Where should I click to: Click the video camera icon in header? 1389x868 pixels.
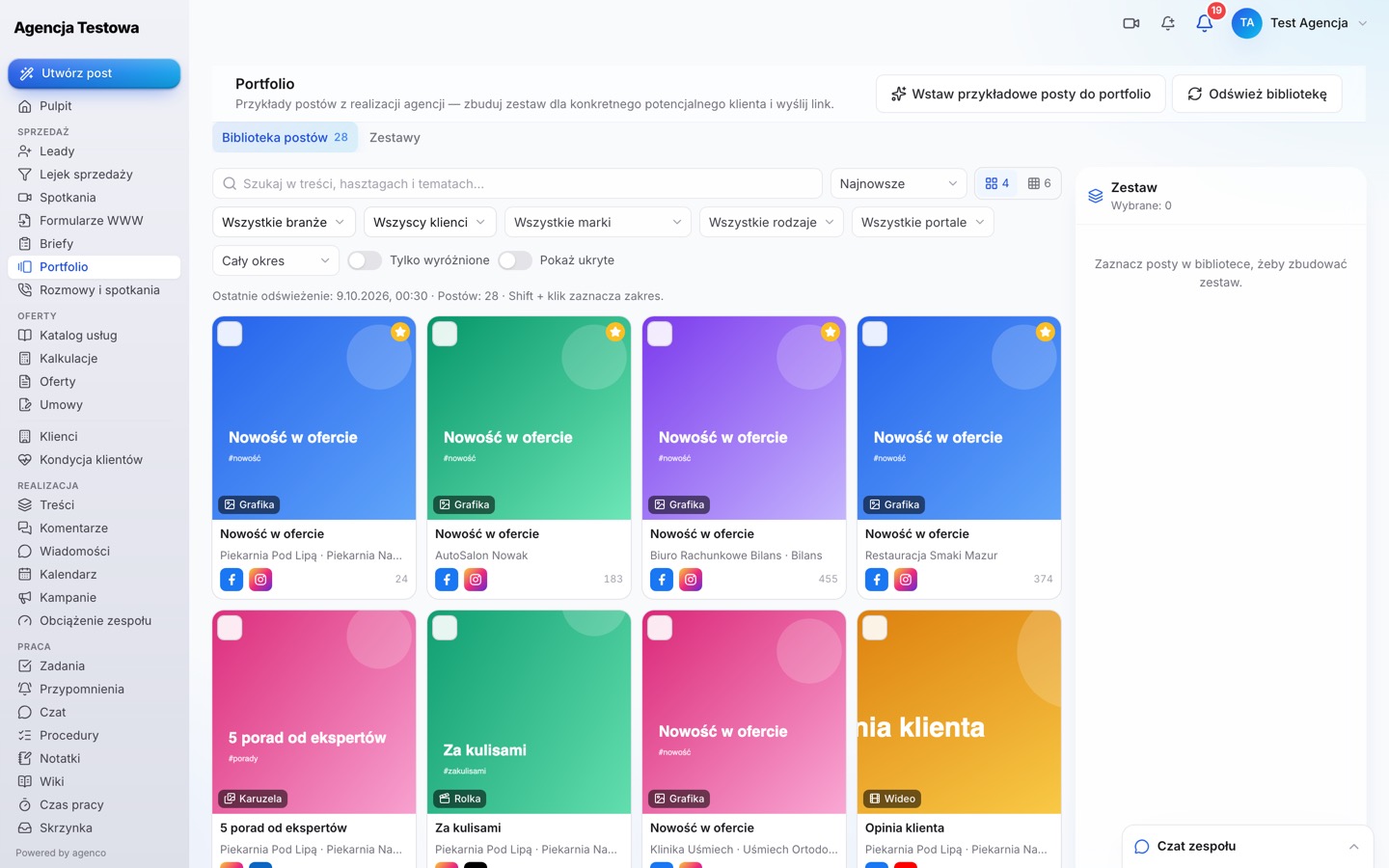click(x=1131, y=23)
